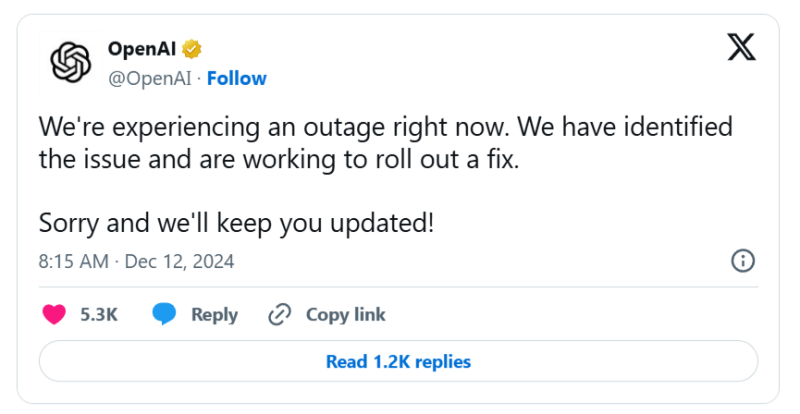Open the OpenAI display name profile link
This screenshot has height=414, width=800.
point(141,49)
